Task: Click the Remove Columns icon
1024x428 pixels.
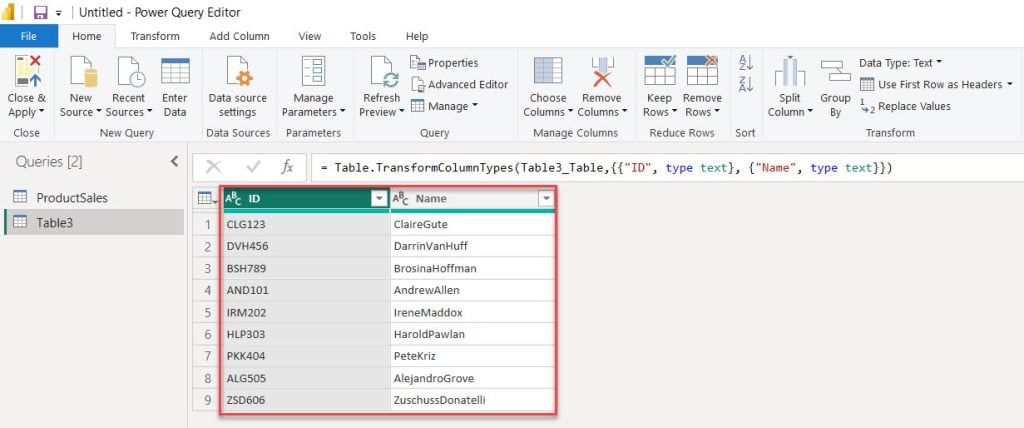Action: 601,71
